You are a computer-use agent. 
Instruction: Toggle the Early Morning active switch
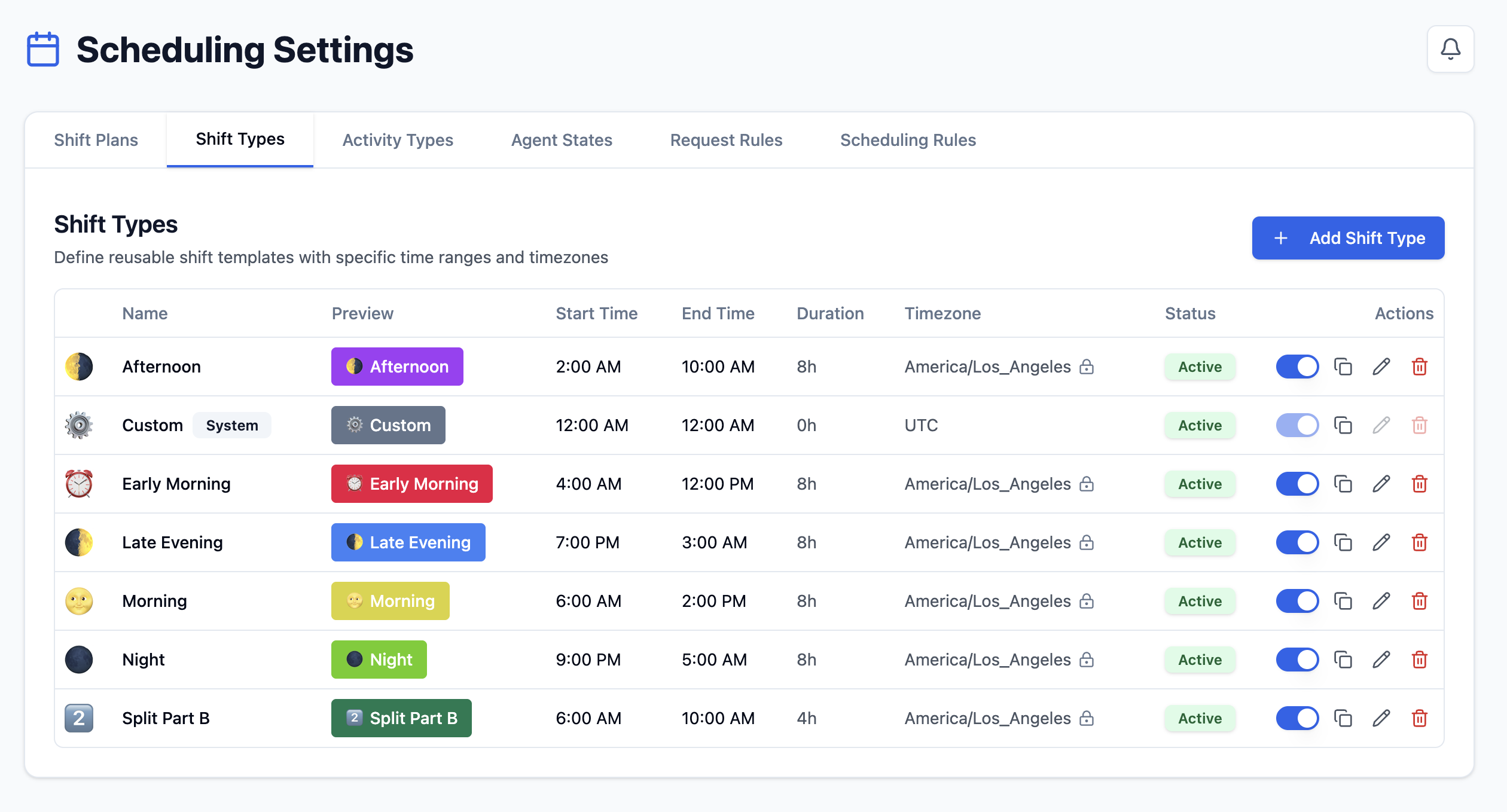[1297, 484]
